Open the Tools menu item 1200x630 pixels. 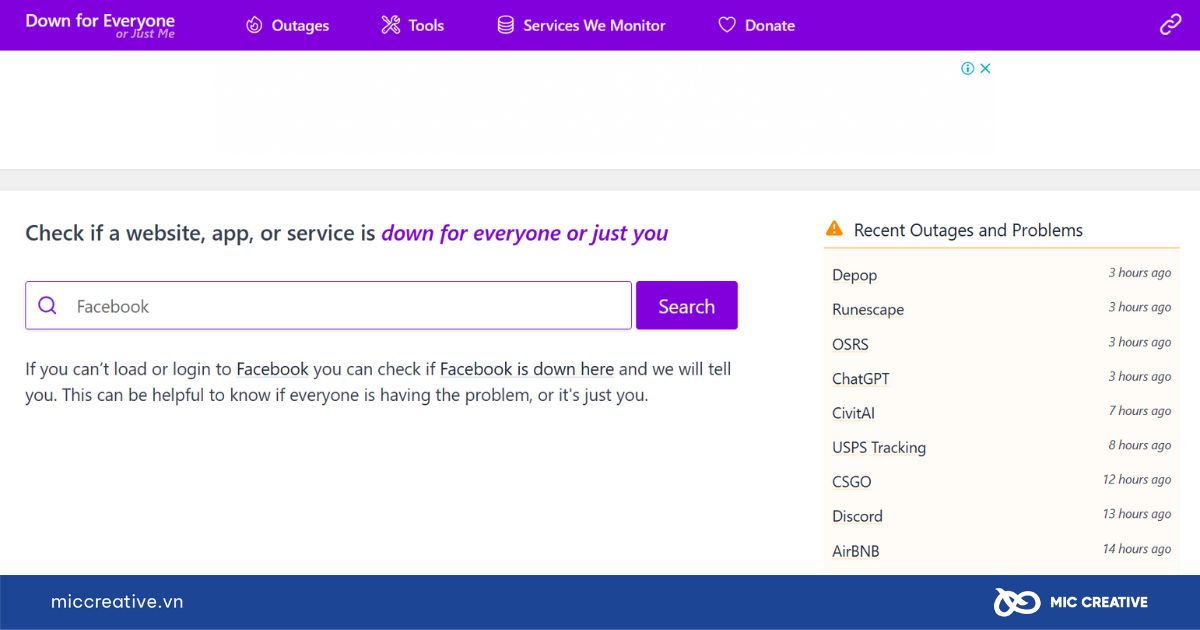click(426, 25)
